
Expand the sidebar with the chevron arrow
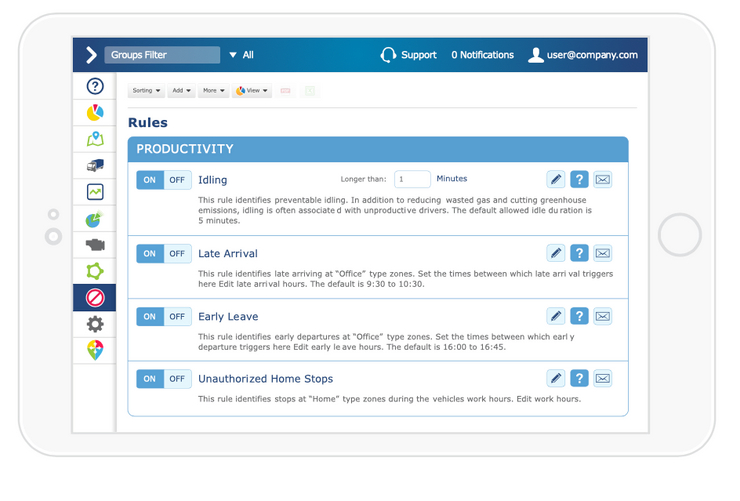coord(92,55)
